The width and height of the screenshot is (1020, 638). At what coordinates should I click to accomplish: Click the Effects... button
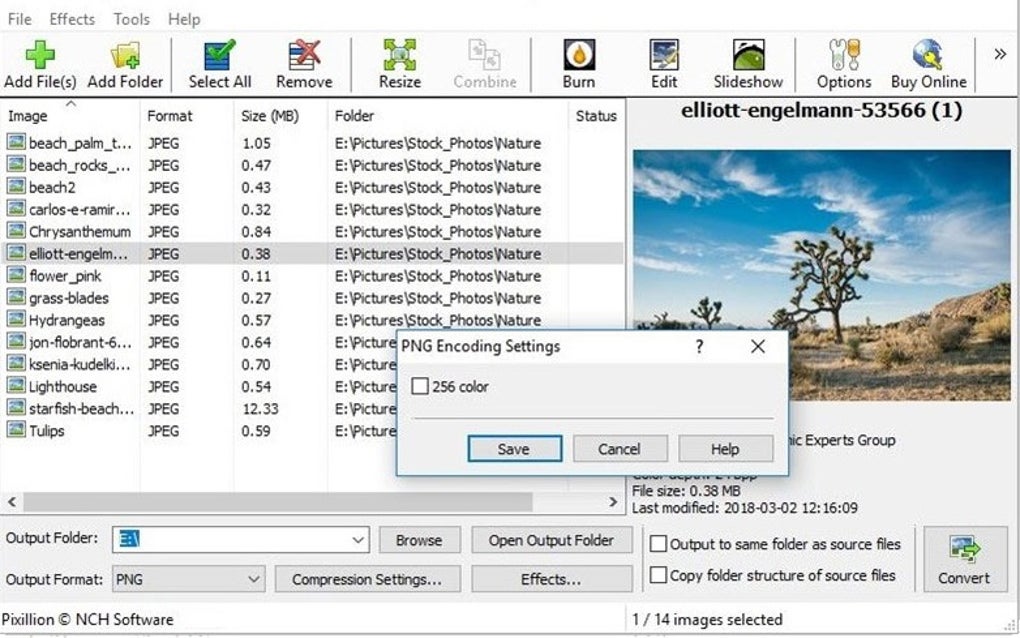[x=551, y=579]
